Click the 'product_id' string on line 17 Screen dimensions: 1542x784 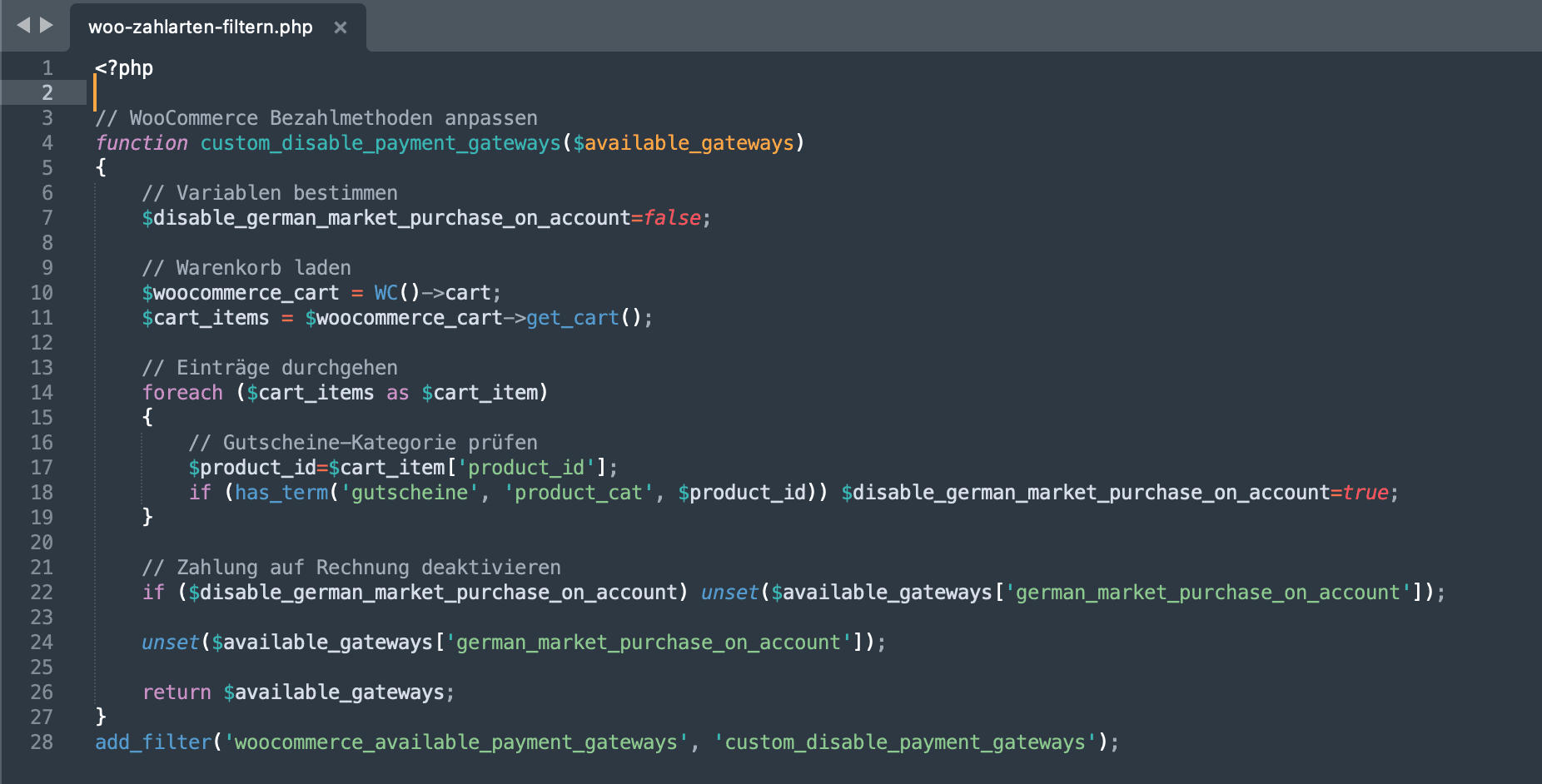click(x=526, y=468)
